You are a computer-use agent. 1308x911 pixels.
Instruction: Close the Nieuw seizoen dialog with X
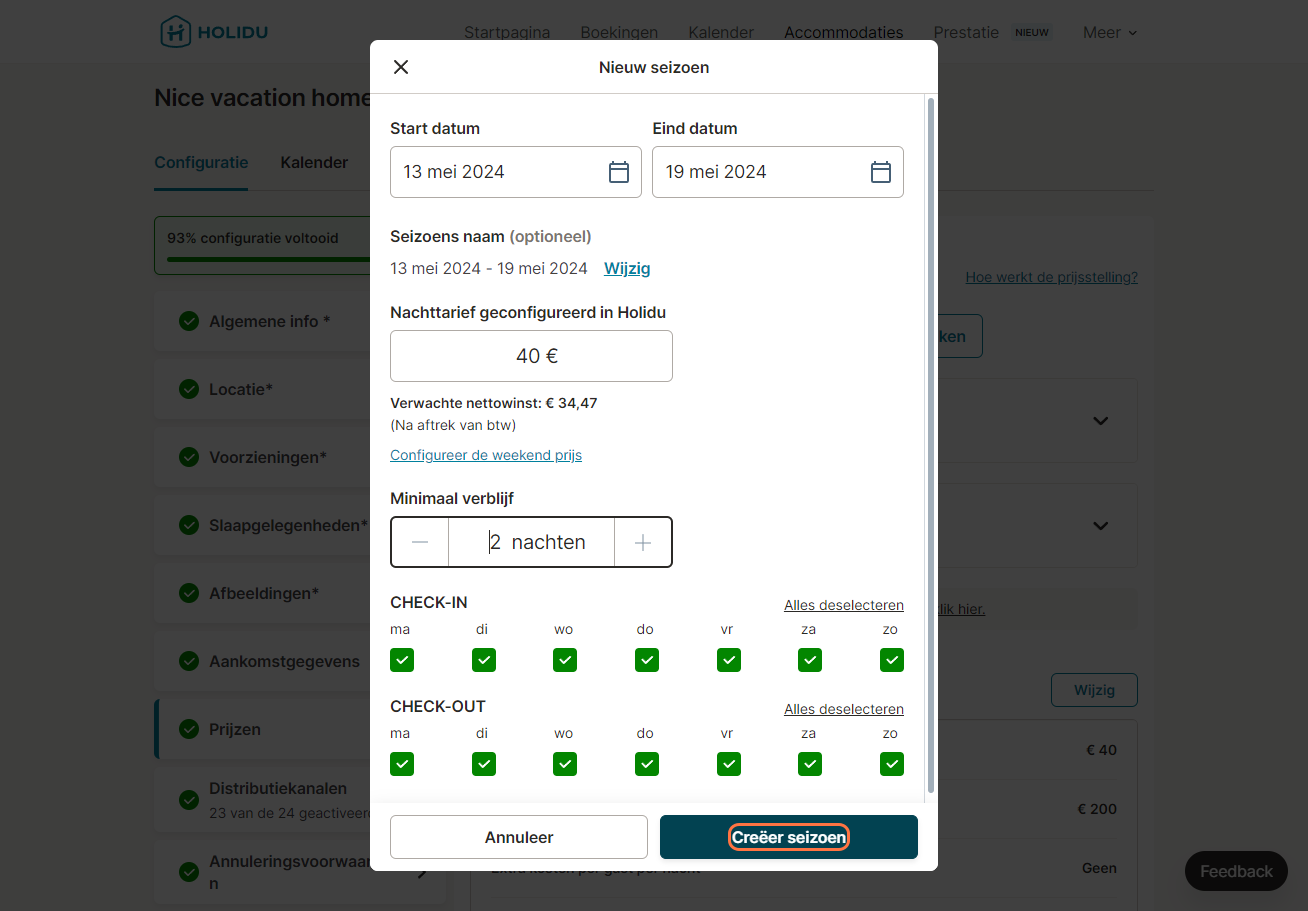[401, 67]
